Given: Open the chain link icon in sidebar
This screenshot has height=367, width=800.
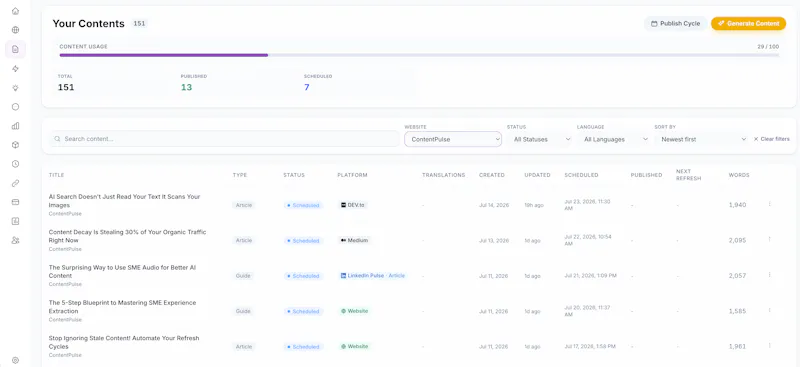Looking at the screenshot, I should pyautogui.click(x=15, y=183).
